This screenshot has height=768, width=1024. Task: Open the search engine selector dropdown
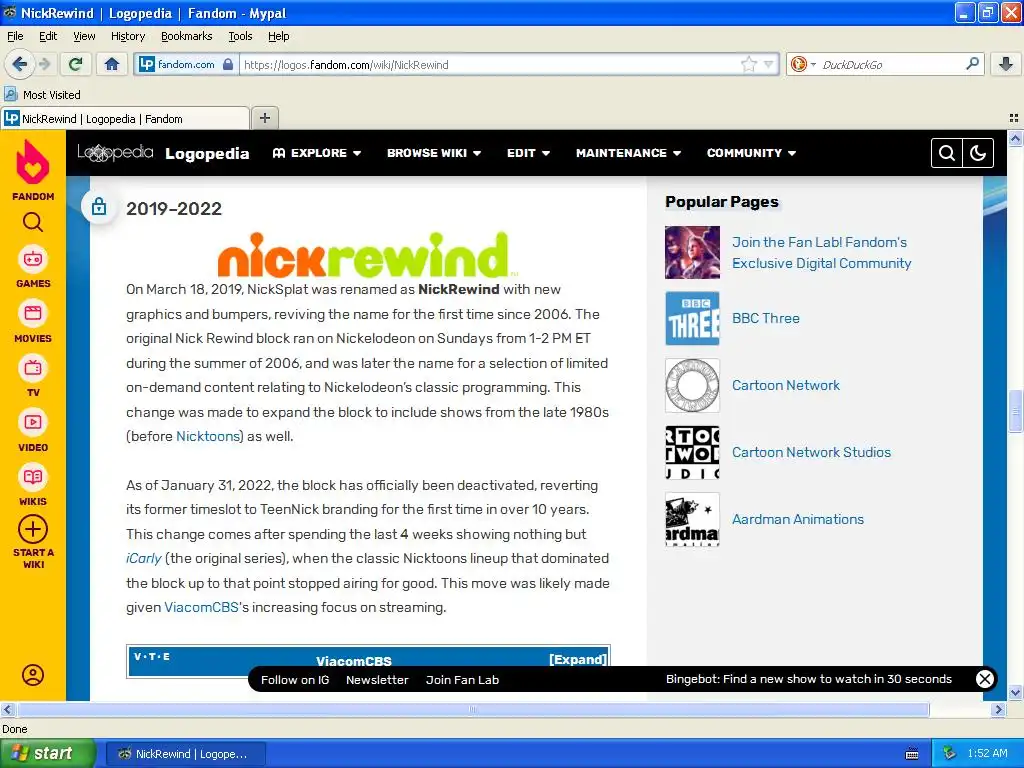803,64
